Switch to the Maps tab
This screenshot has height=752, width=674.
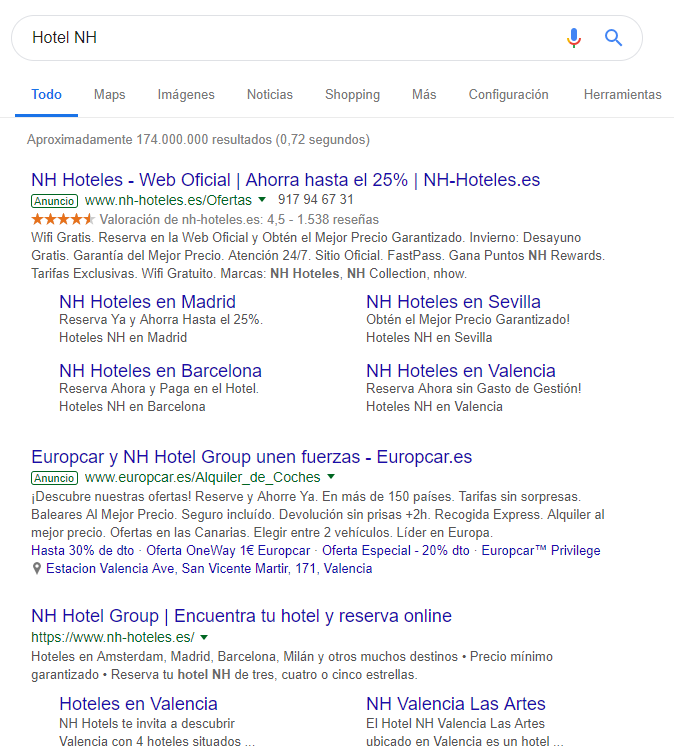pos(109,95)
